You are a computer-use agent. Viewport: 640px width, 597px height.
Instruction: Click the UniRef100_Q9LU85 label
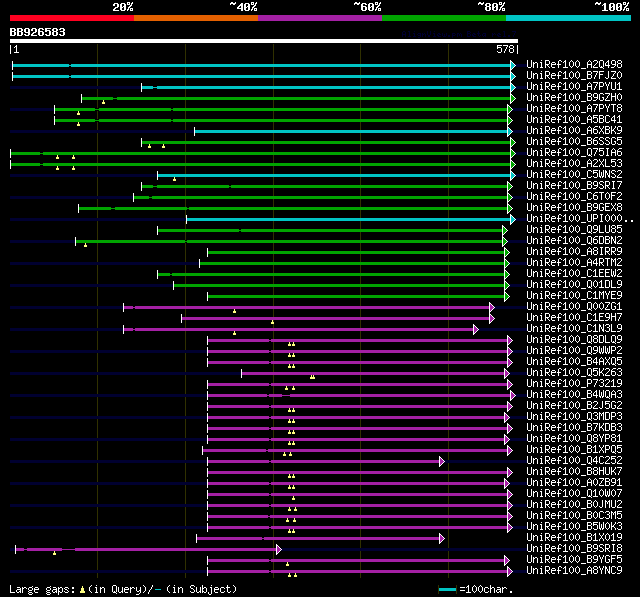[574, 230]
